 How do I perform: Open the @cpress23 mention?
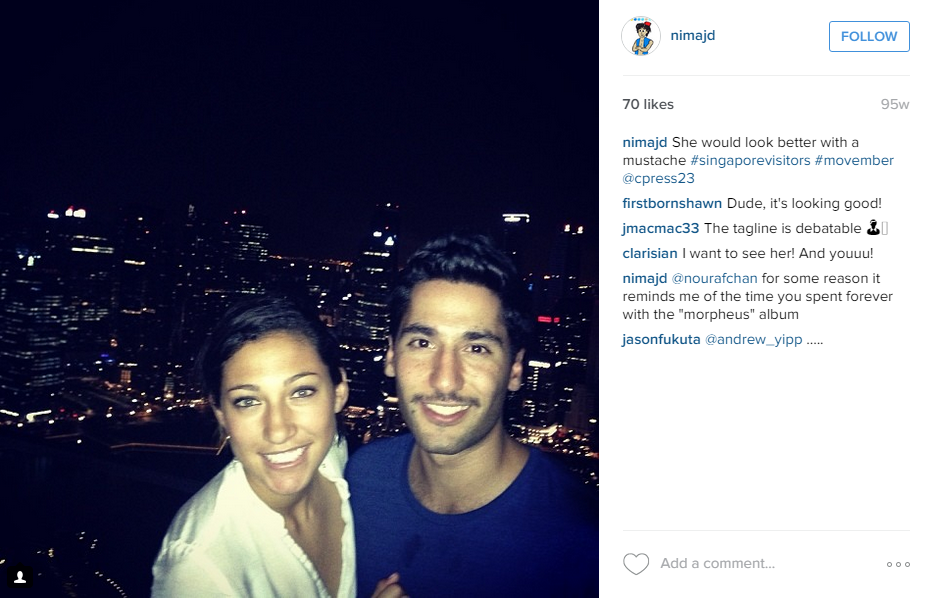658,178
